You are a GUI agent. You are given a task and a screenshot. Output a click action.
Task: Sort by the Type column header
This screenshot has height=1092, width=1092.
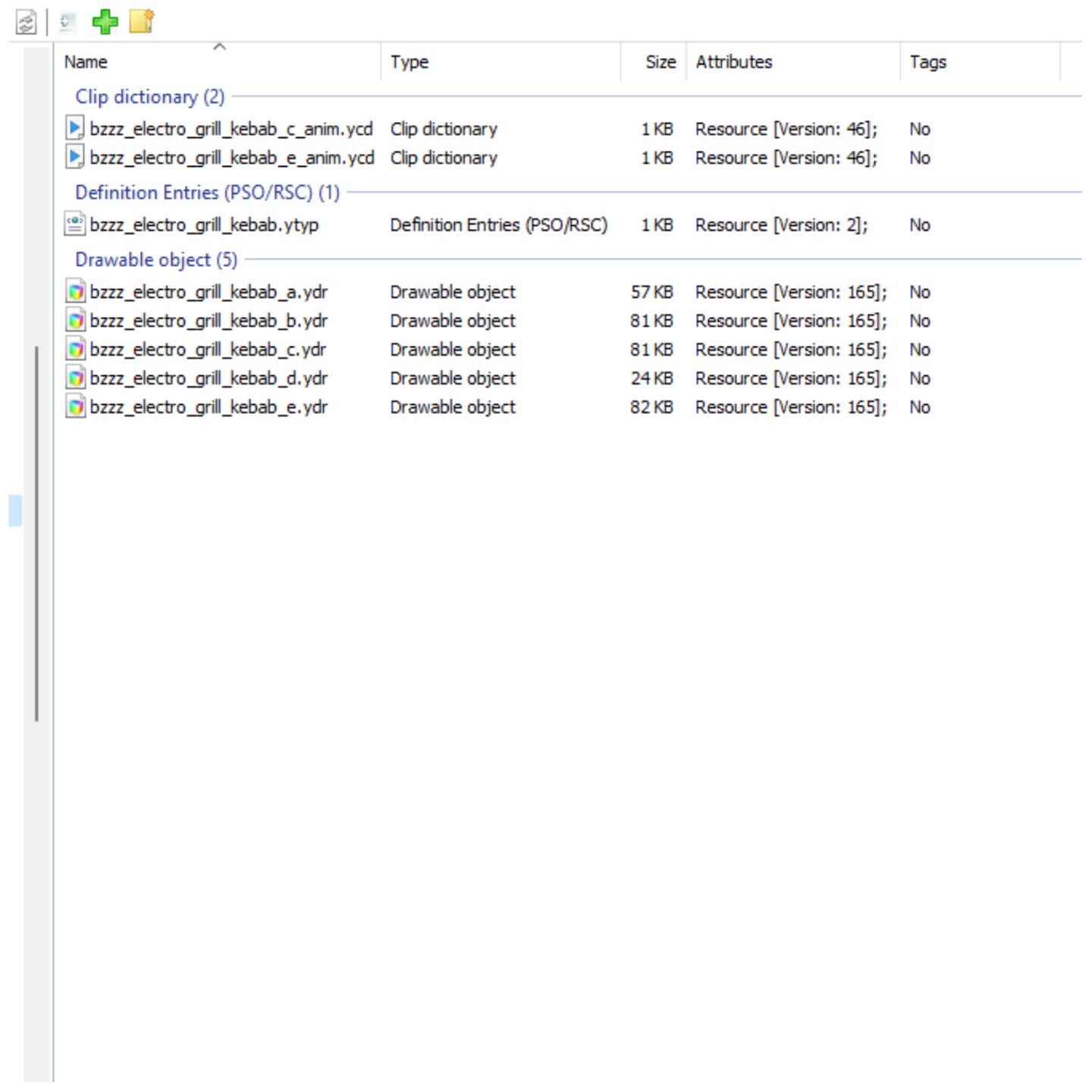coord(501,62)
